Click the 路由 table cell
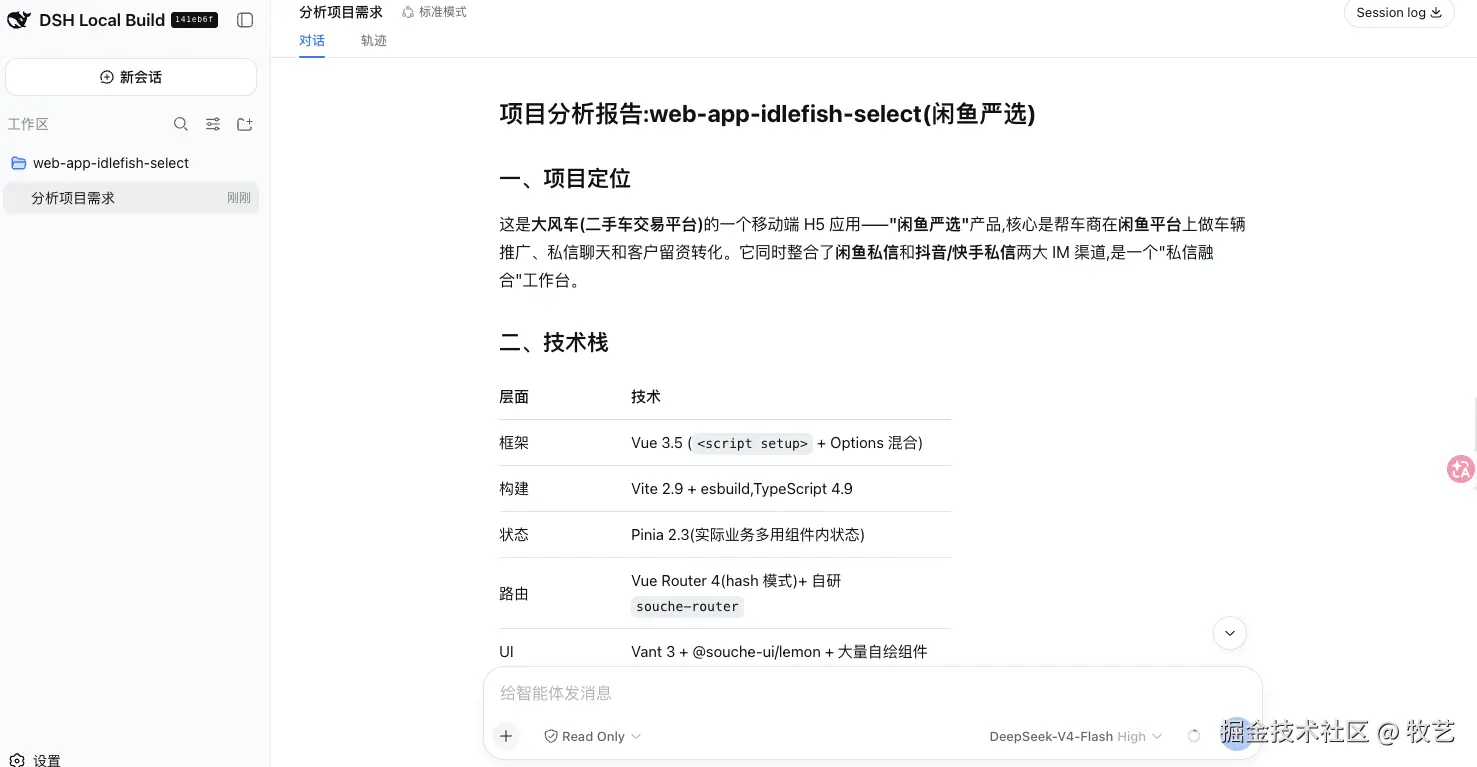The height and width of the screenshot is (767, 1477). pyautogui.click(x=514, y=594)
